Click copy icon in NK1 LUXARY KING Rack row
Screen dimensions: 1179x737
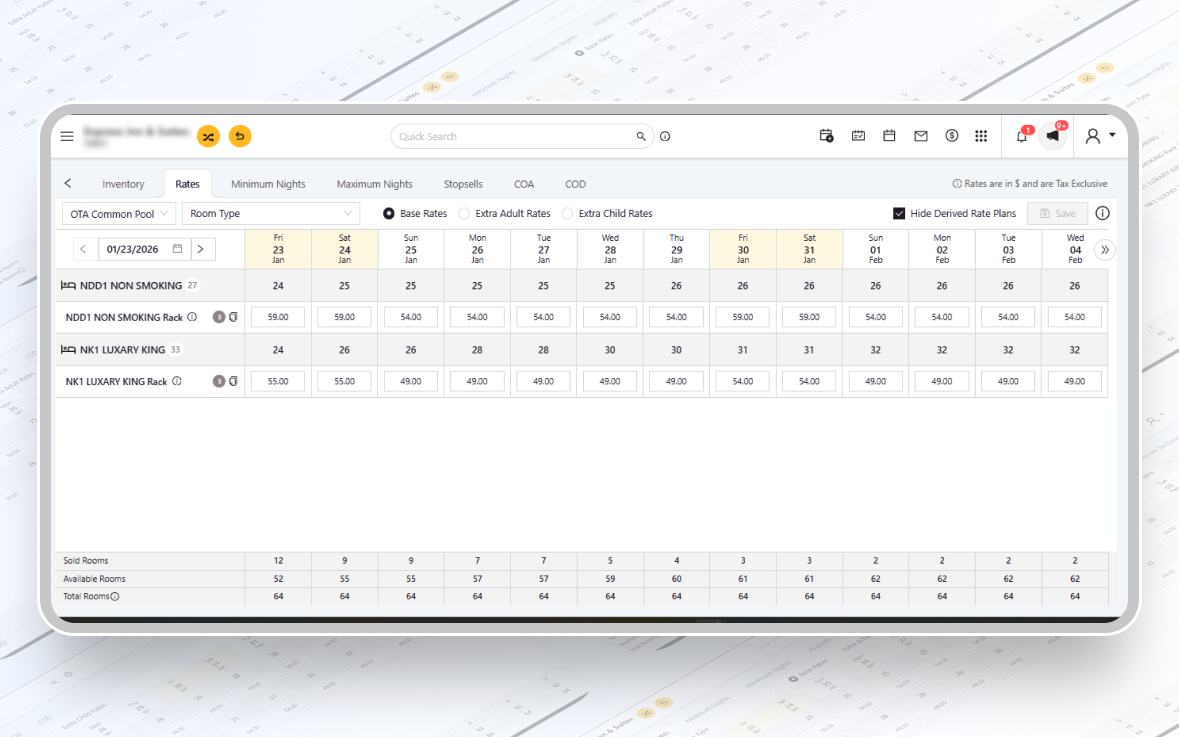[233, 381]
